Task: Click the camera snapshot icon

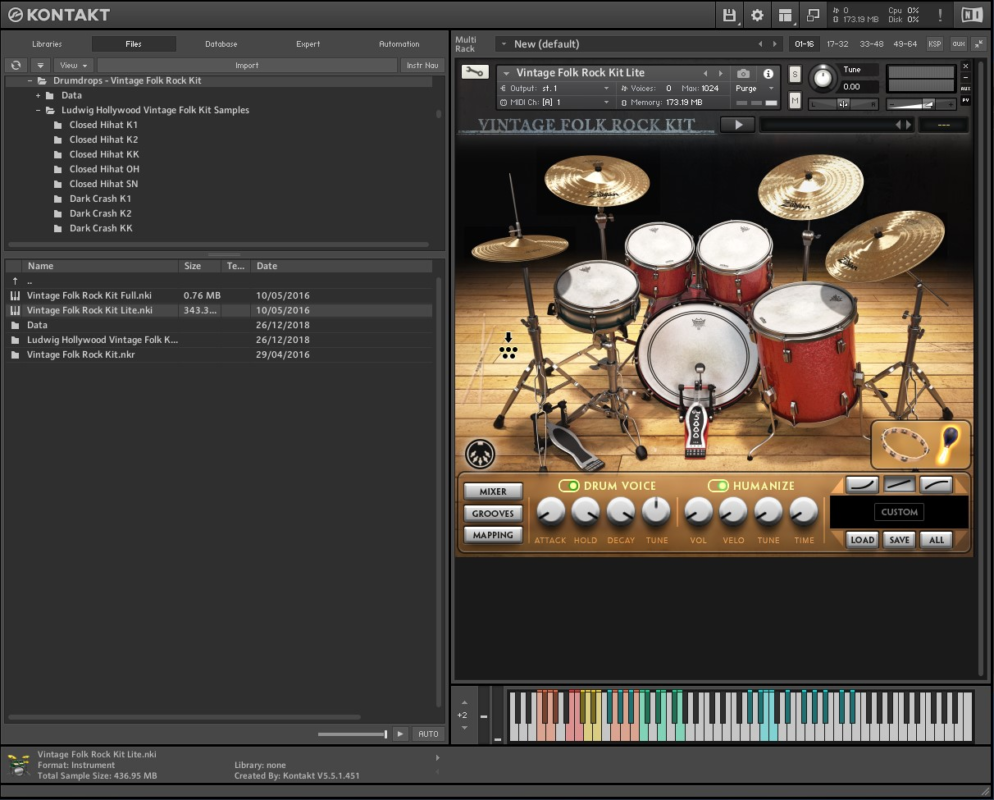Action: pos(743,74)
